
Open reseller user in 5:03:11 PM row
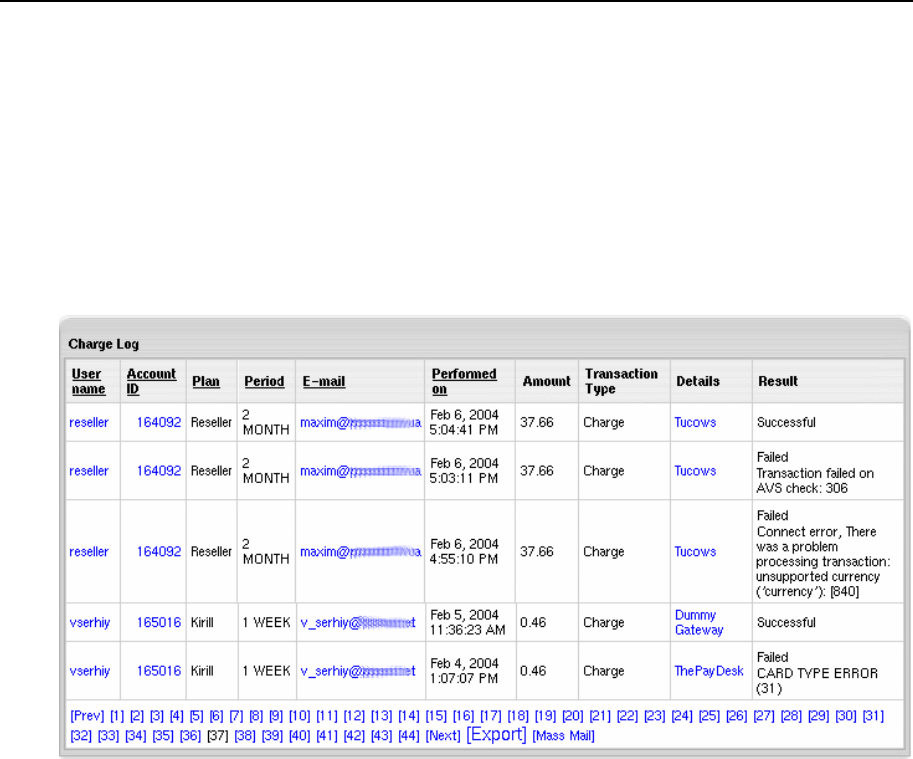tap(89, 471)
